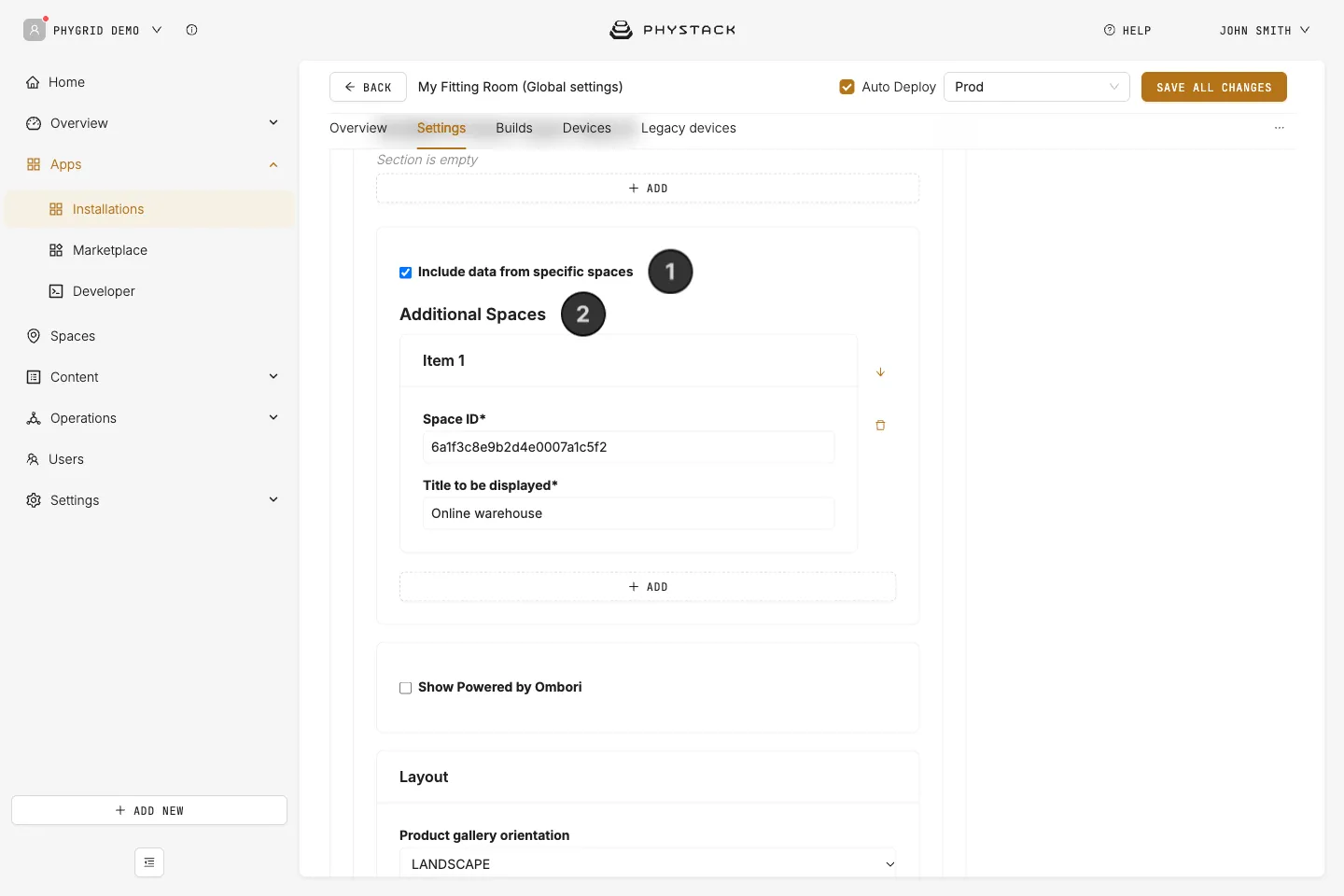Click the info icon beside Phygrid Demo
The height and width of the screenshot is (896, 1344).
point(191,30)
